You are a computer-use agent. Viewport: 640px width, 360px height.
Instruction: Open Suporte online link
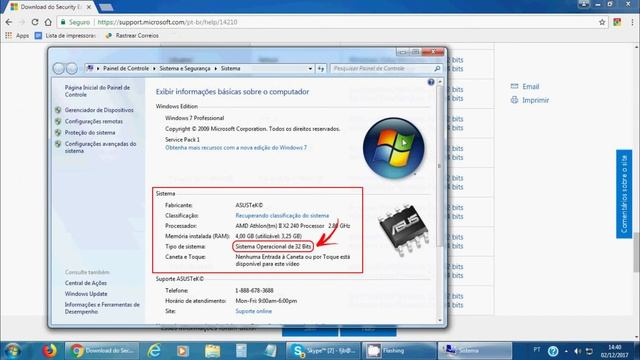253,311
